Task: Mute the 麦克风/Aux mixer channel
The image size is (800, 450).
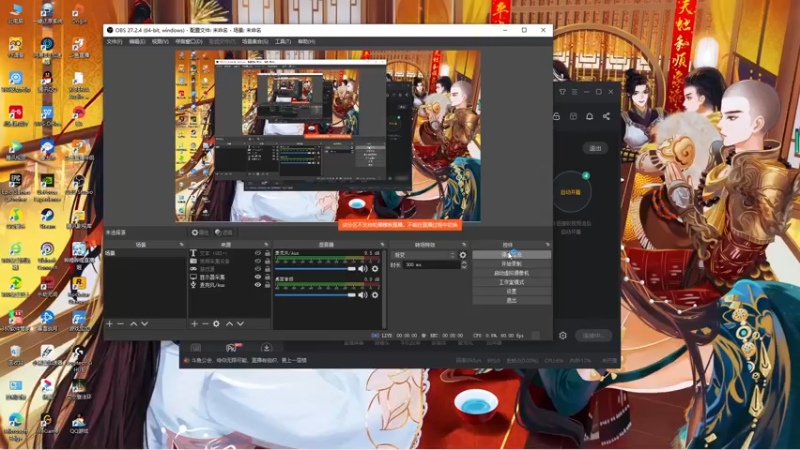Action: tap(362, 268)
